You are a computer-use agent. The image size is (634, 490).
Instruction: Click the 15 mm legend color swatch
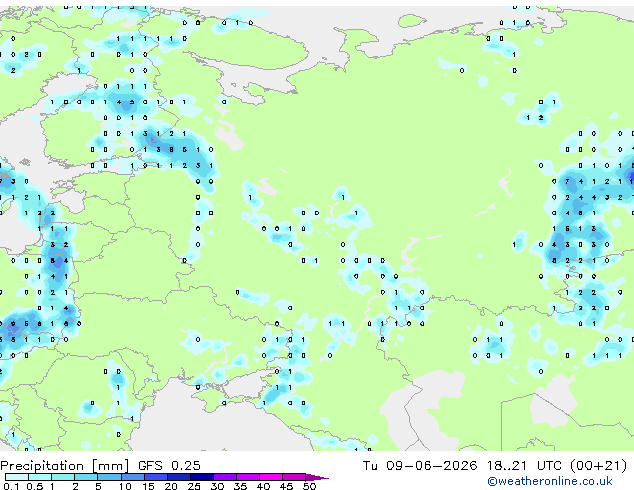156,477
